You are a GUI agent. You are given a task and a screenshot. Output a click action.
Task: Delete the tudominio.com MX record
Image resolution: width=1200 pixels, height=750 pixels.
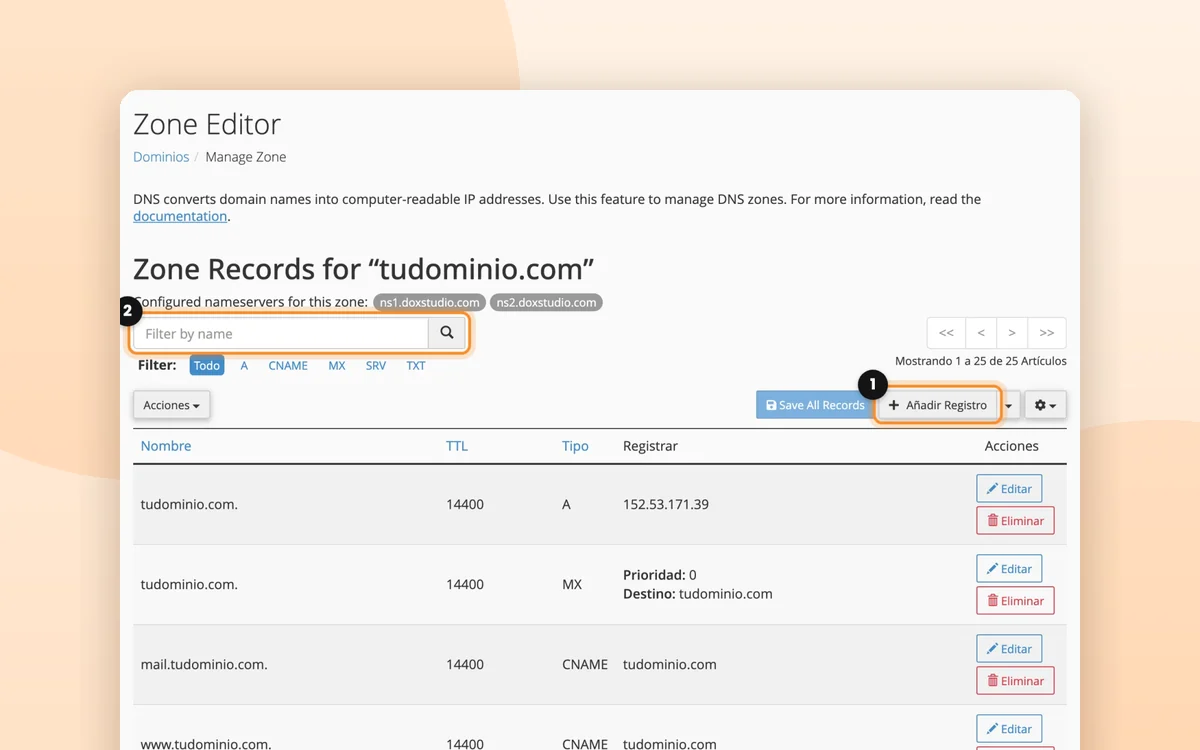(1015, 600)
